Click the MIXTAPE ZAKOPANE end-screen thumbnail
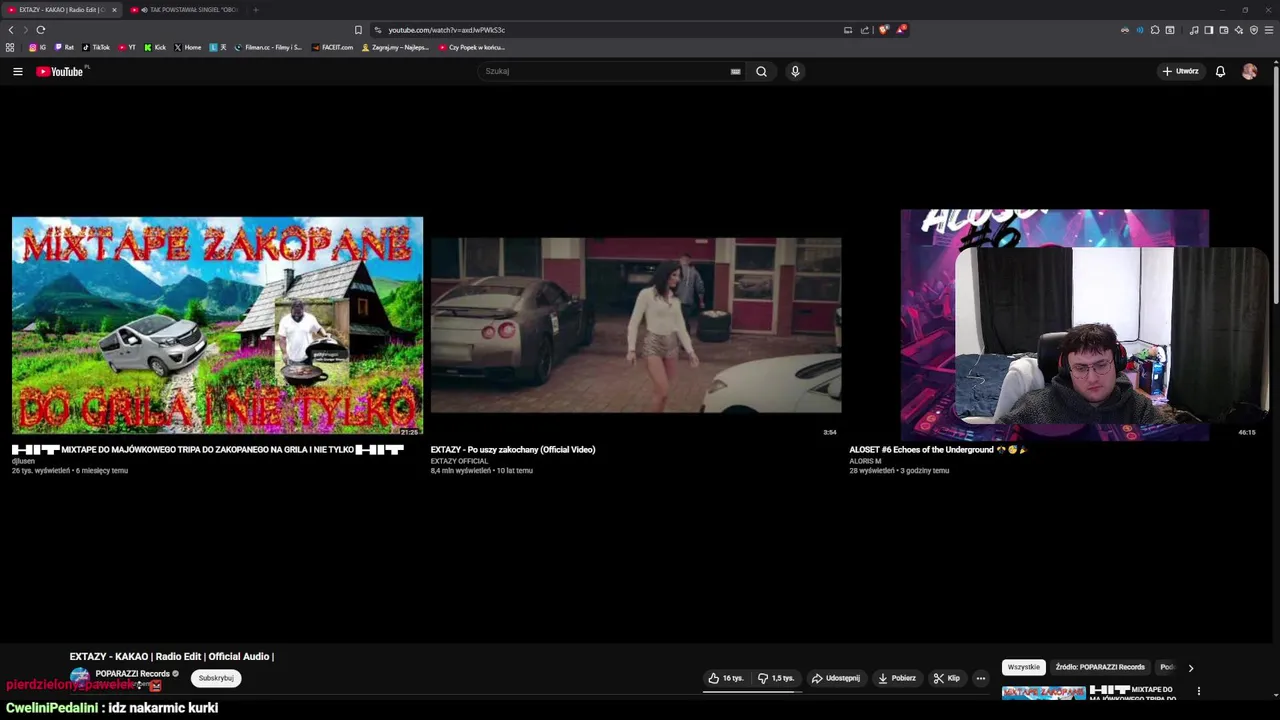The width and height of the screenshot is (1280, 720). point(217,326)
